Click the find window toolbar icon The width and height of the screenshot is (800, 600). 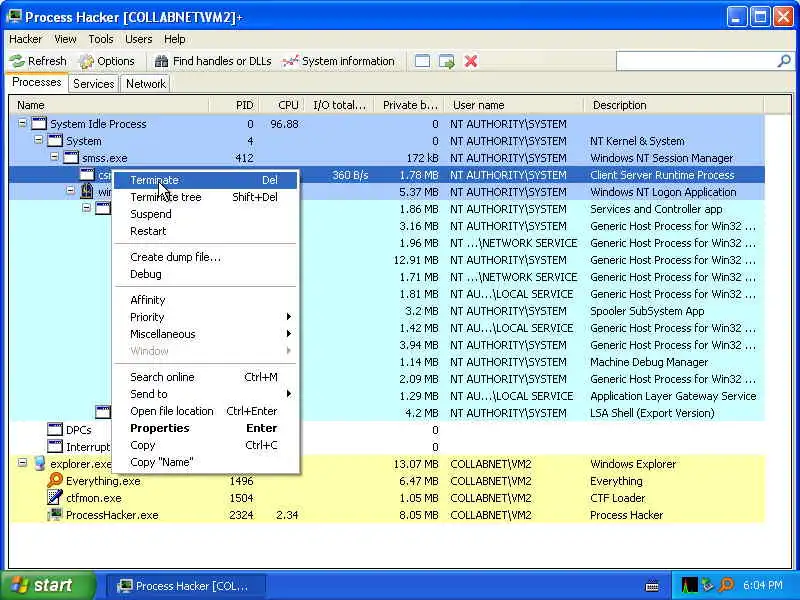click(422, 61)
